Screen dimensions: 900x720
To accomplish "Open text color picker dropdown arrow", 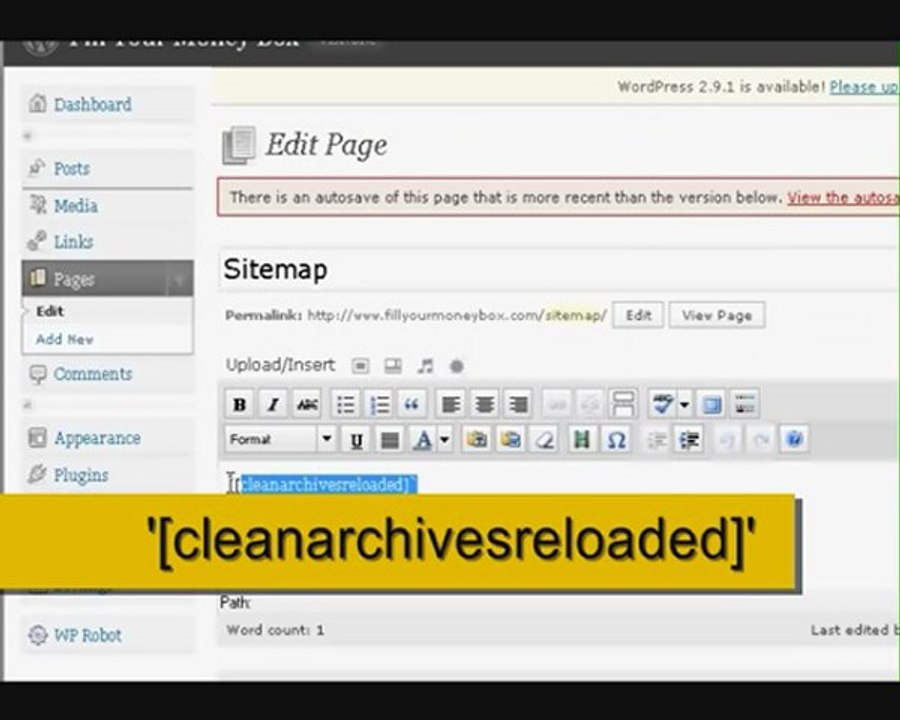I will pyautogui.click(x=444, y=440).
